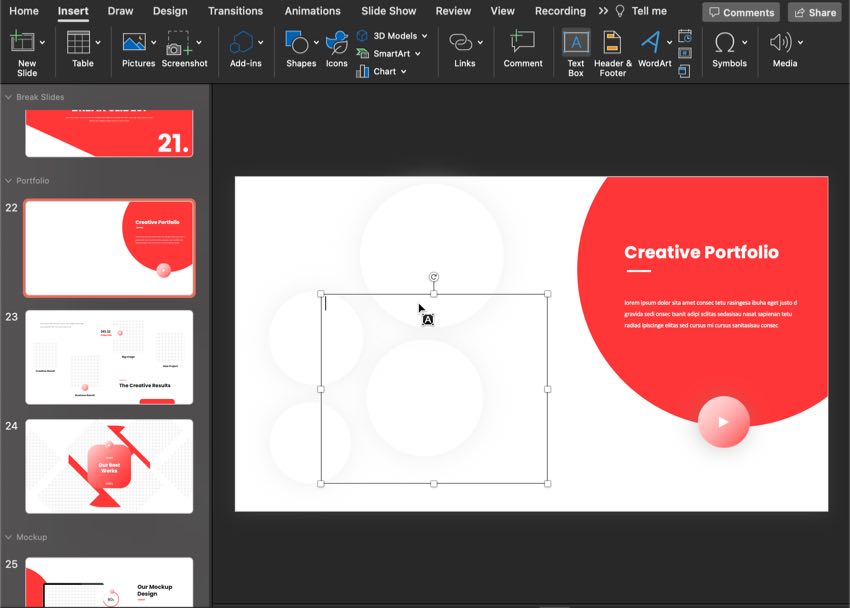Open the Design tab
Image resolution: width=850 pixels, height=608 pixels.
click(x=170, y=11)
